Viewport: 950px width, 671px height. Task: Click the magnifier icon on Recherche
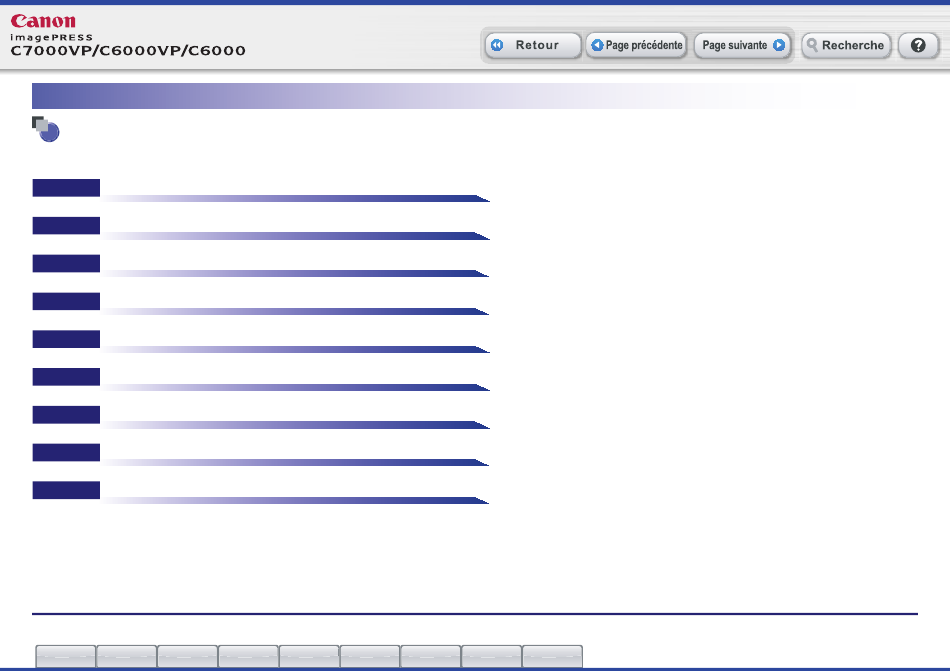(x=812, y=45)
